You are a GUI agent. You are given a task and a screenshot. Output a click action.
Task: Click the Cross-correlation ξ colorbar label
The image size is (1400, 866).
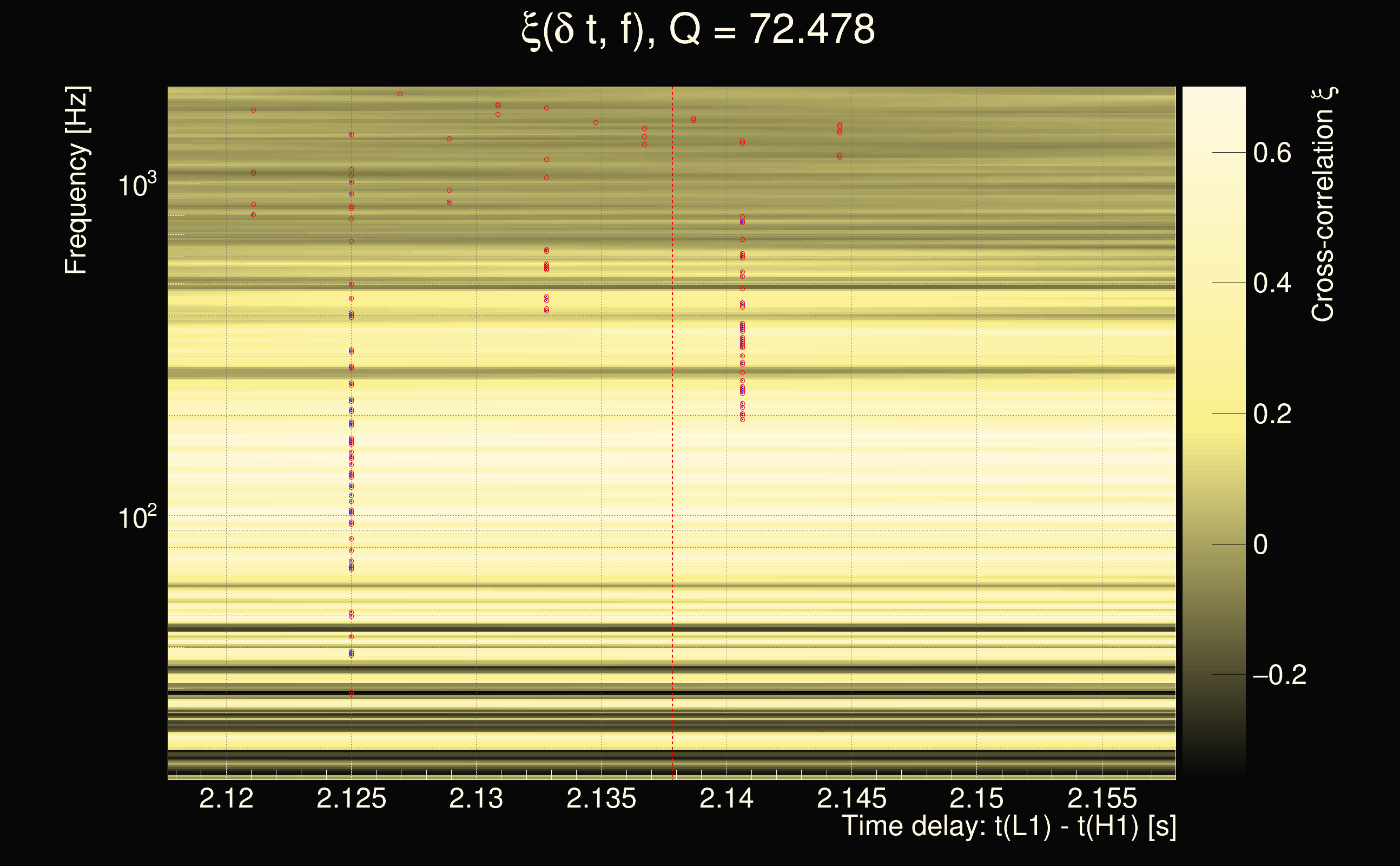click(x=1323, y=205)
